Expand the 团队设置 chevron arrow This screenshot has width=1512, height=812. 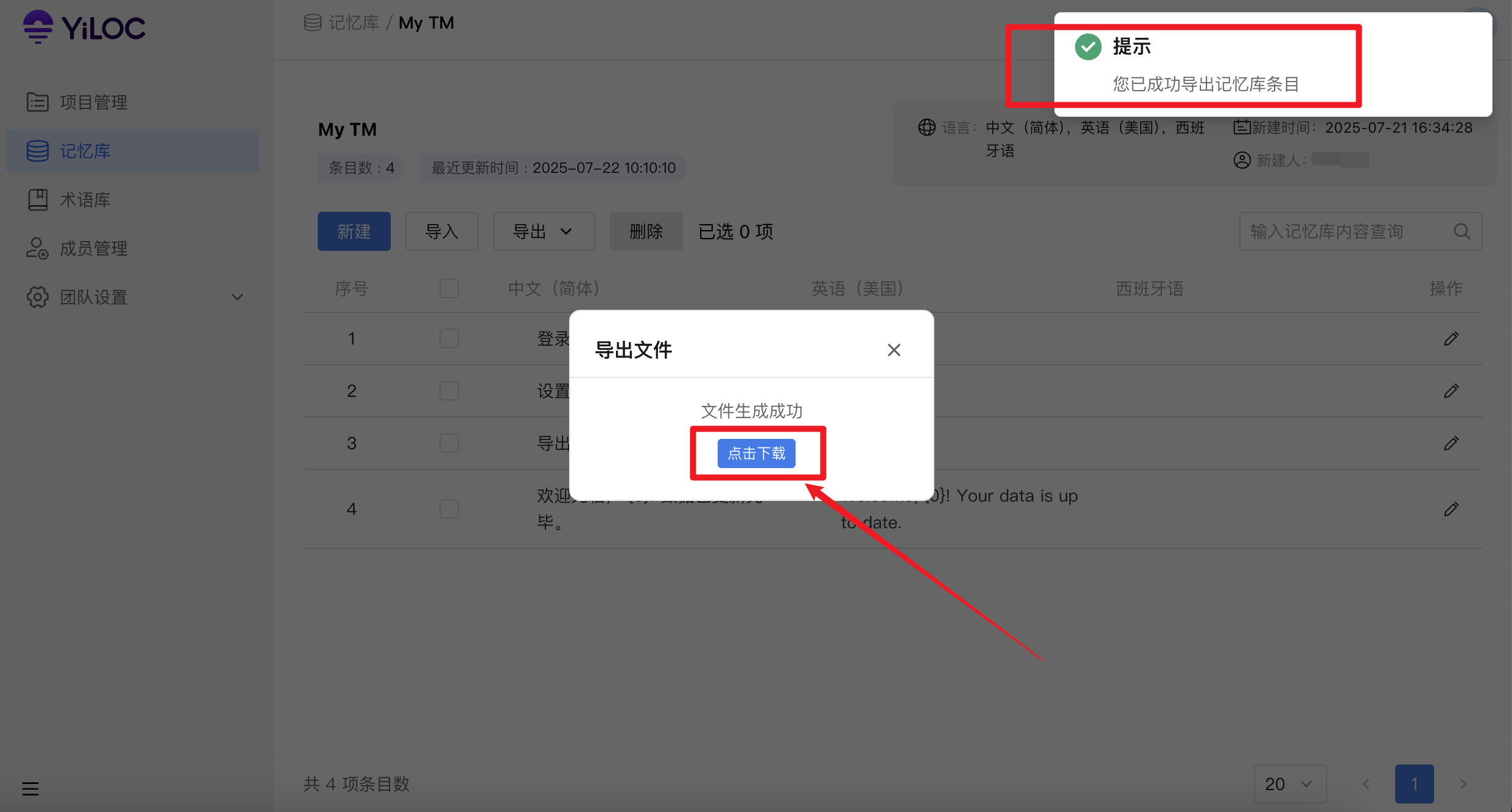pos(237,297)
